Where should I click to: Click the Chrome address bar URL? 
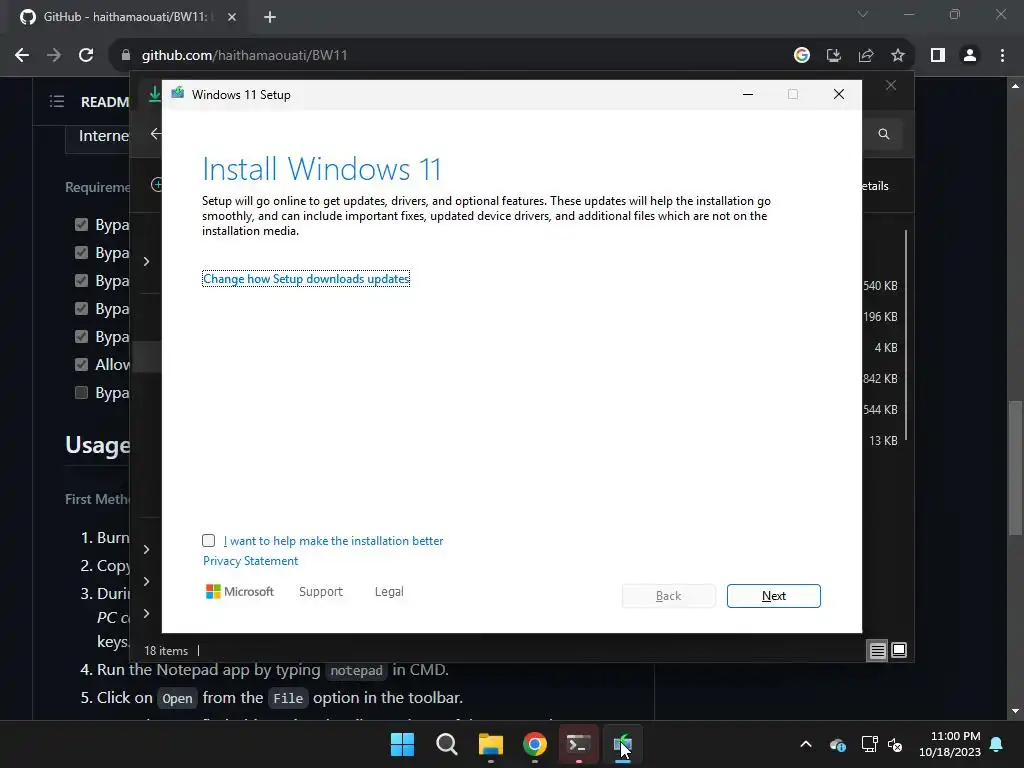[x=244, y=56]
